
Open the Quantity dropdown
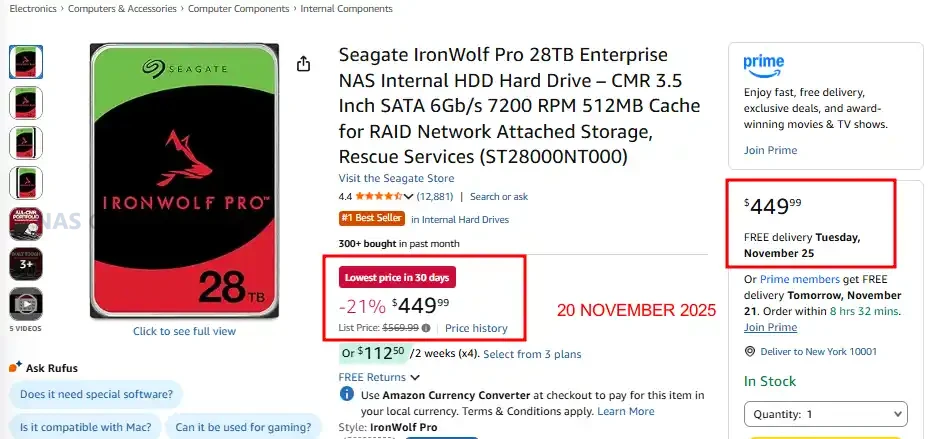pos(825,414)
